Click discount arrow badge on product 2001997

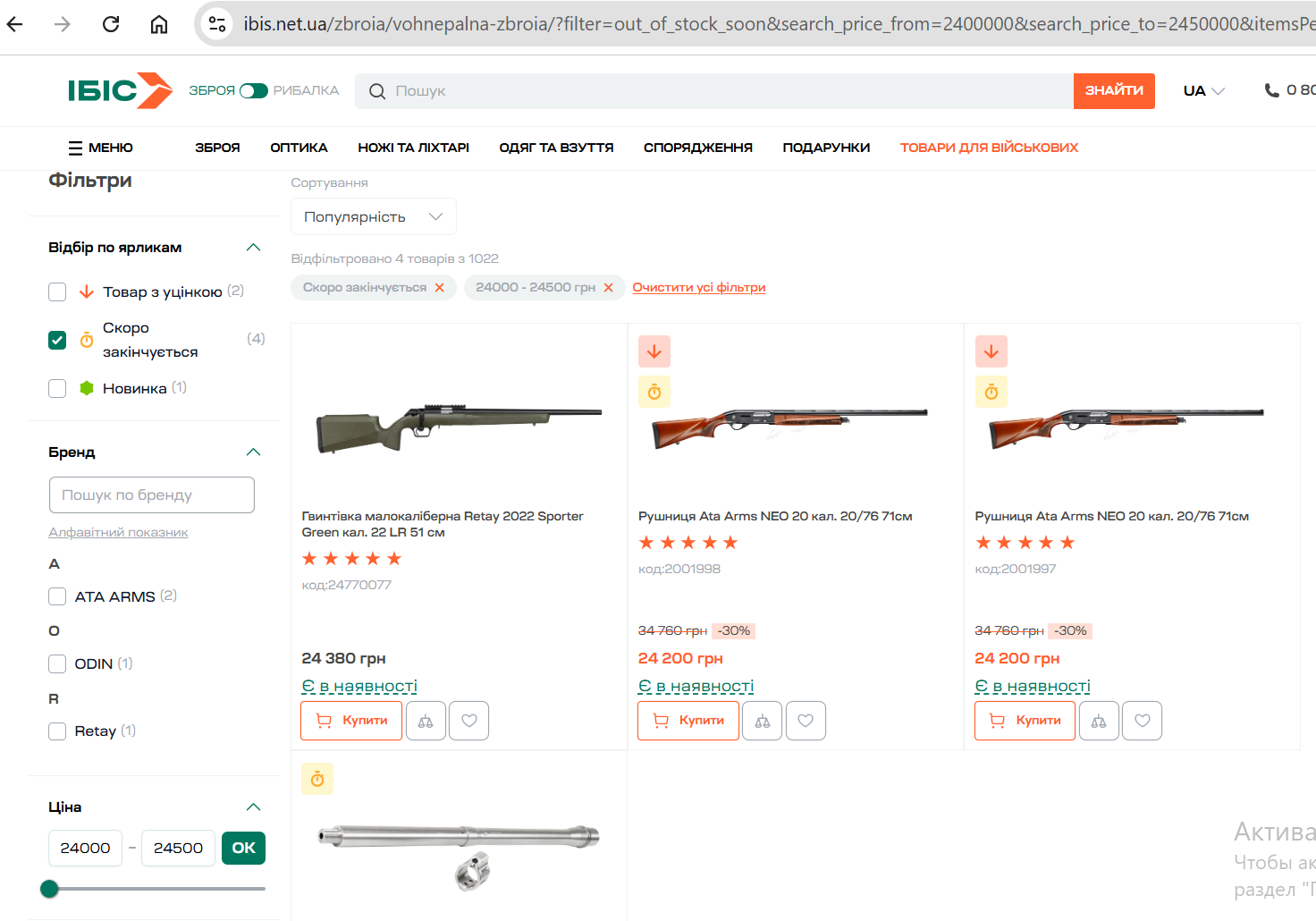point(991,351)
